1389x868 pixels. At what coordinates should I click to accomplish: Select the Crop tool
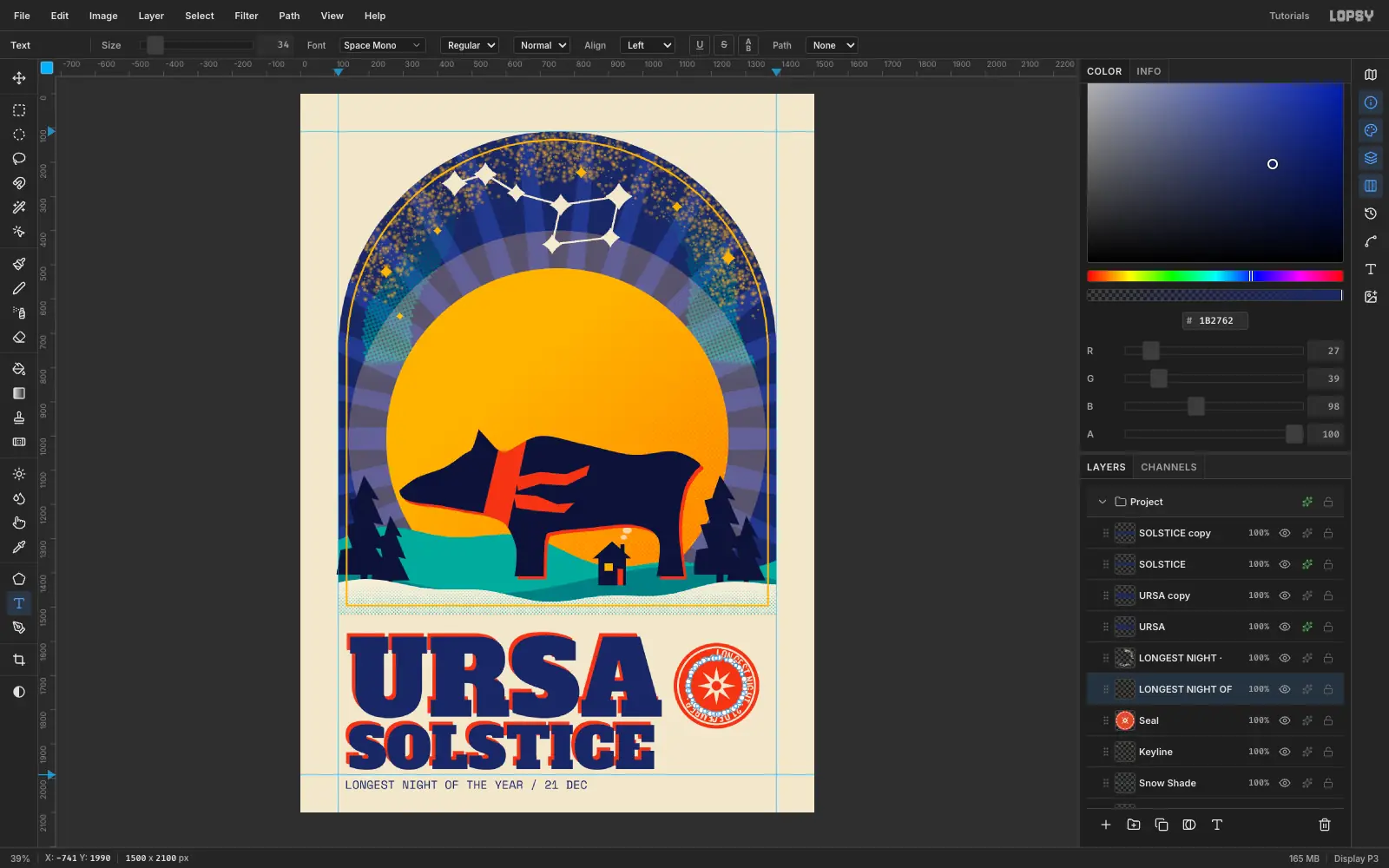coord(19,660)
